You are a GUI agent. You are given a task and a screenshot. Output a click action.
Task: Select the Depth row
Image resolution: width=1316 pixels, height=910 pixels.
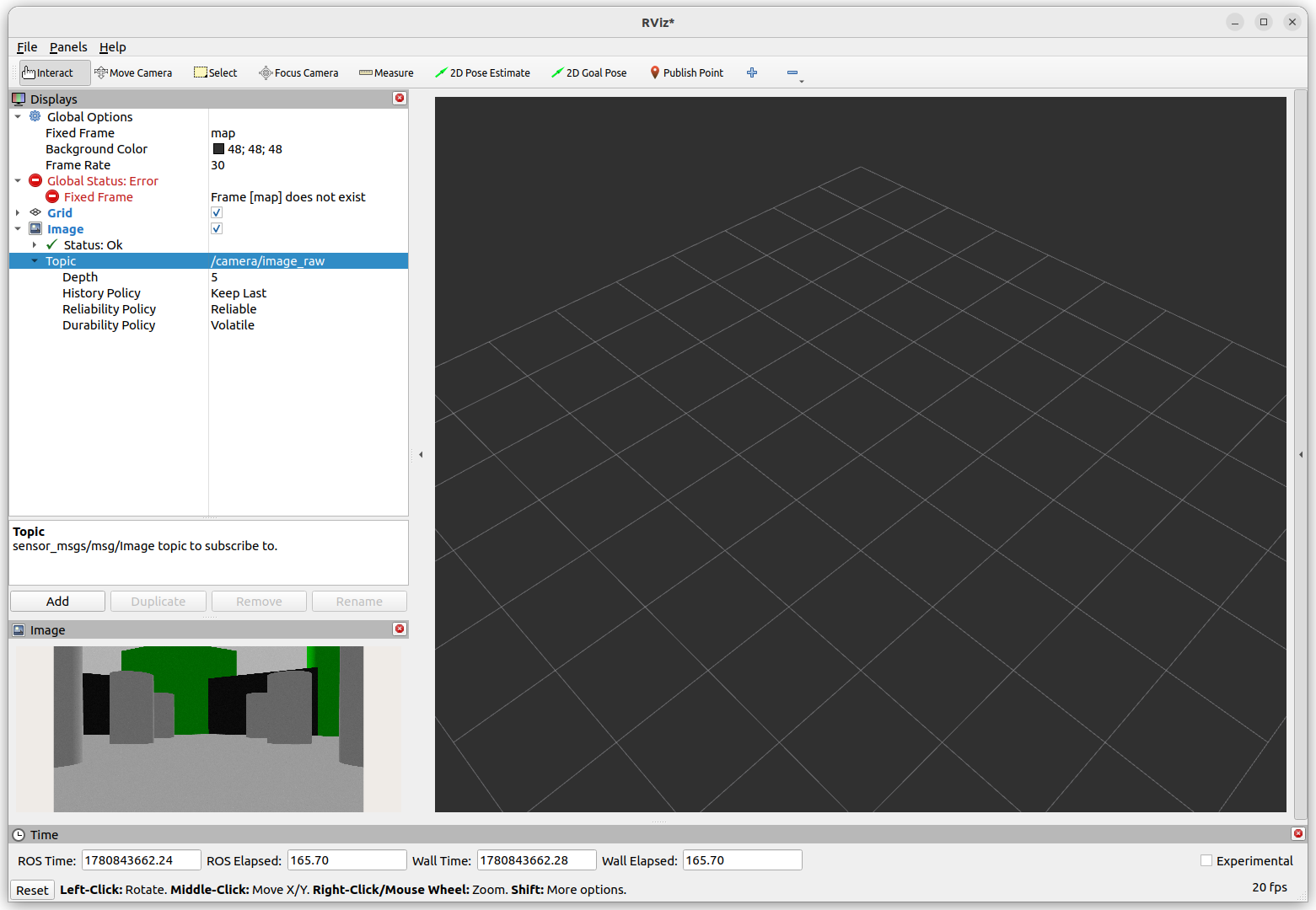[208, 276]
